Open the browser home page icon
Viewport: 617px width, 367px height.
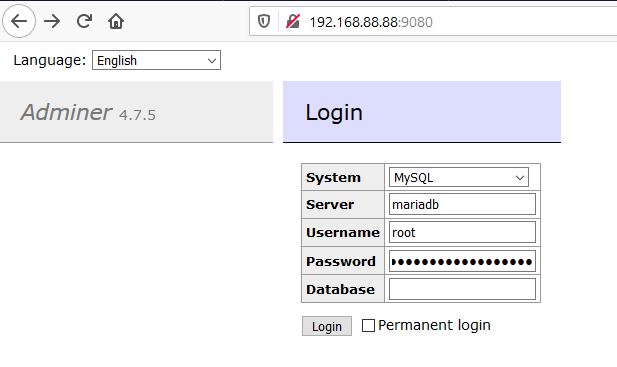tap(116, 21)
